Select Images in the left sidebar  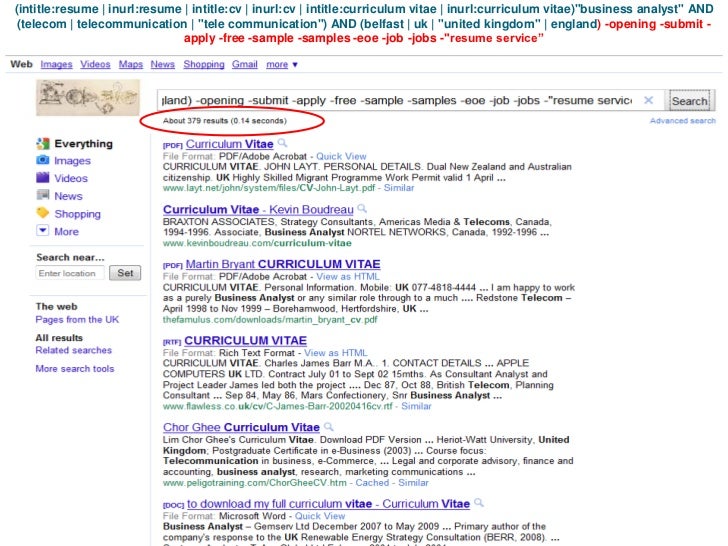click(72, 161)
